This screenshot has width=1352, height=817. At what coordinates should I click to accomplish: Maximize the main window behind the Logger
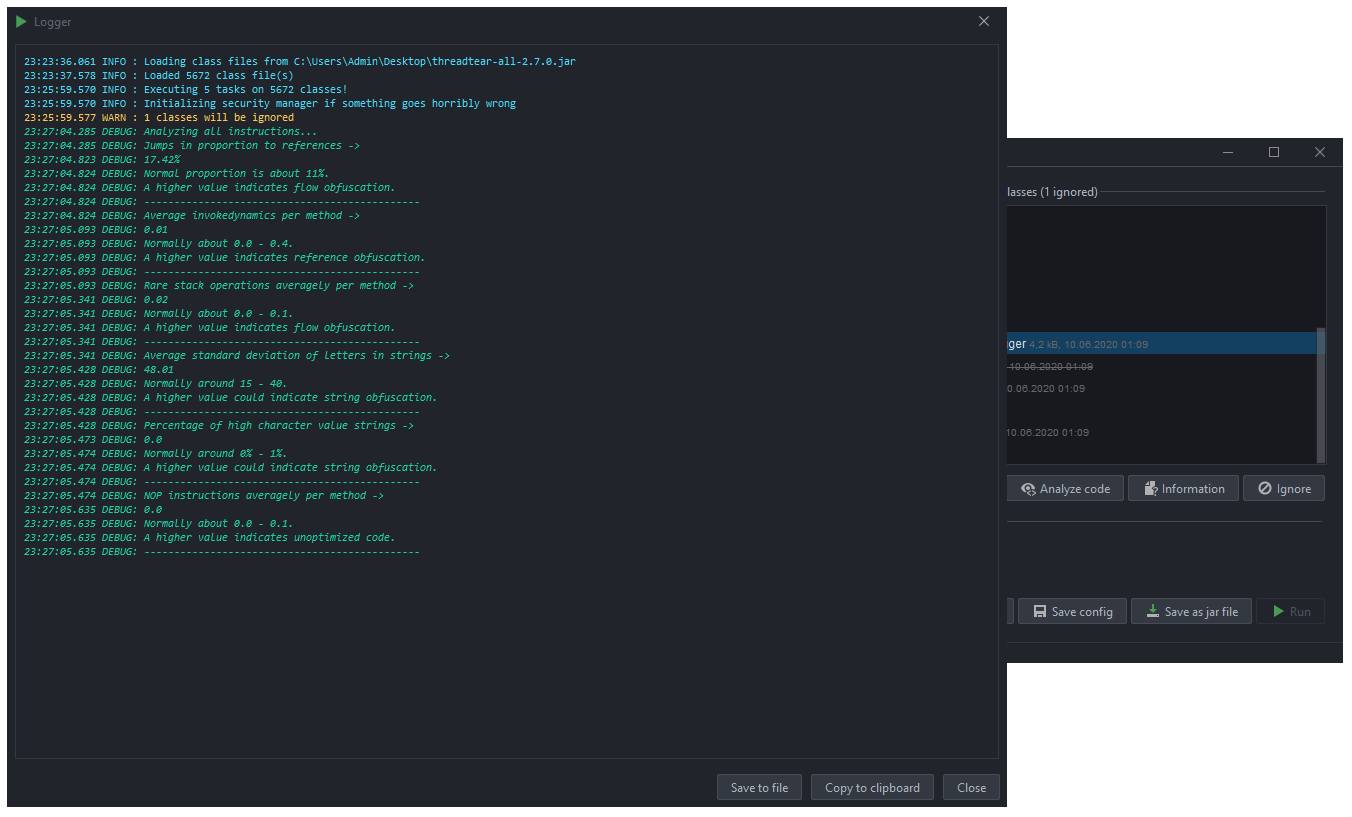click(x=1274, y=152)
